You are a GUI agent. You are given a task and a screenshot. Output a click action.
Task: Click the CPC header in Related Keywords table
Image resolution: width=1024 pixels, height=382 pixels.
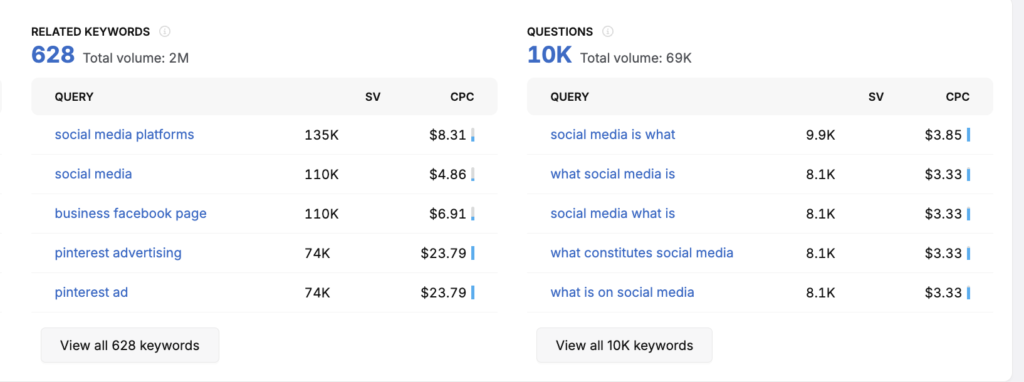click(462, 97)
